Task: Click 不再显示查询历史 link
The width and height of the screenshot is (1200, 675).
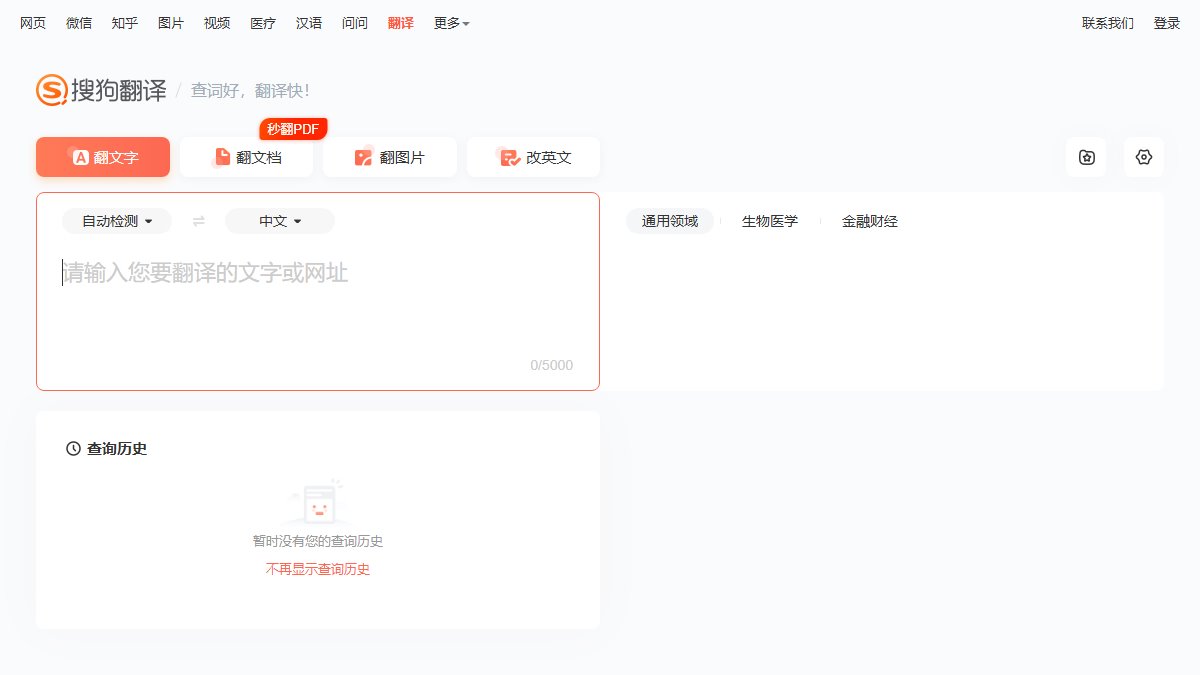Action: coord(318,569)
